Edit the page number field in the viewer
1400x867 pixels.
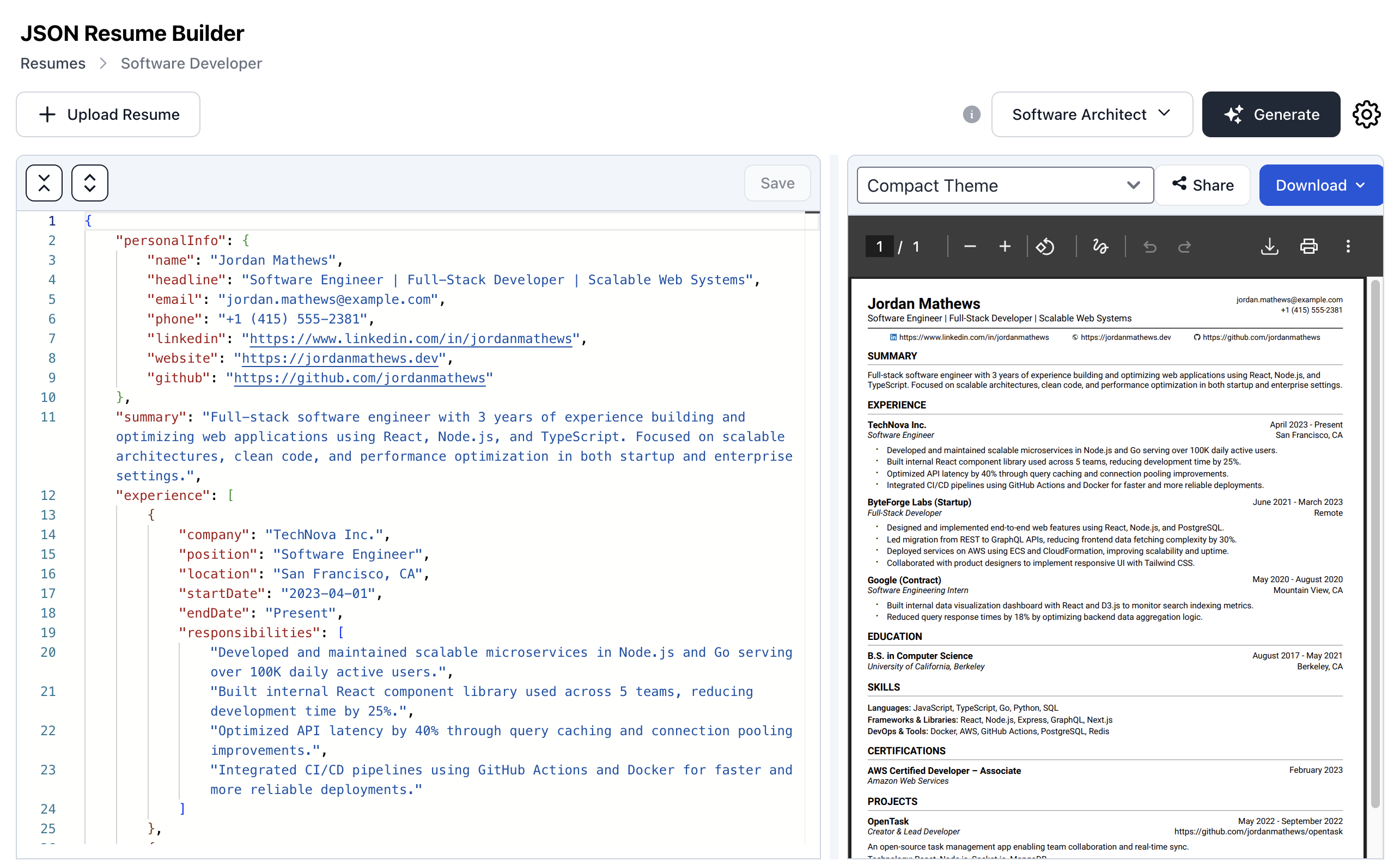pos(879,247)
